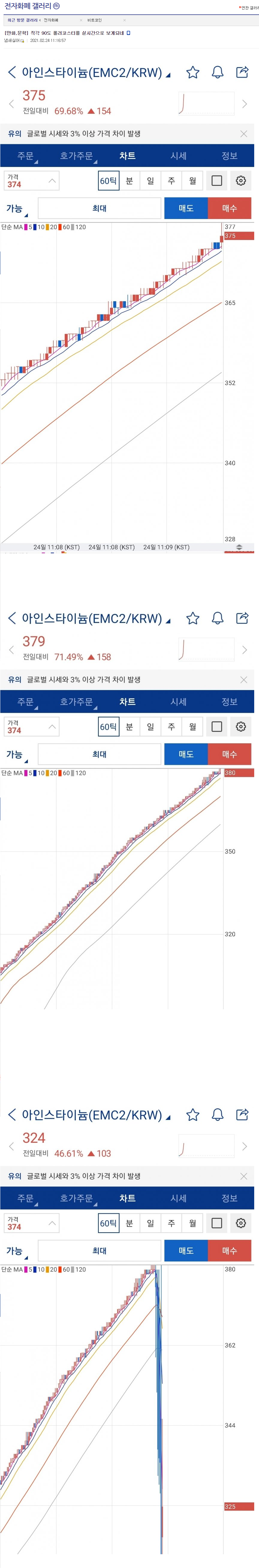Select the 일 interval on the 375 screen
The image size is (259, 1568).
(x=150, y=181)
